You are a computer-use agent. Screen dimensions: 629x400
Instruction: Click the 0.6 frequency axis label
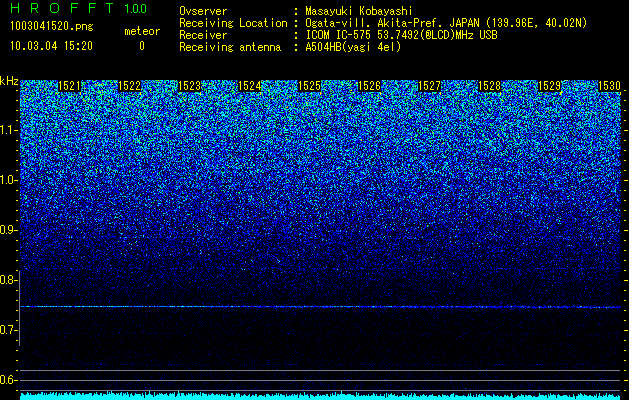tap(9, 380)
